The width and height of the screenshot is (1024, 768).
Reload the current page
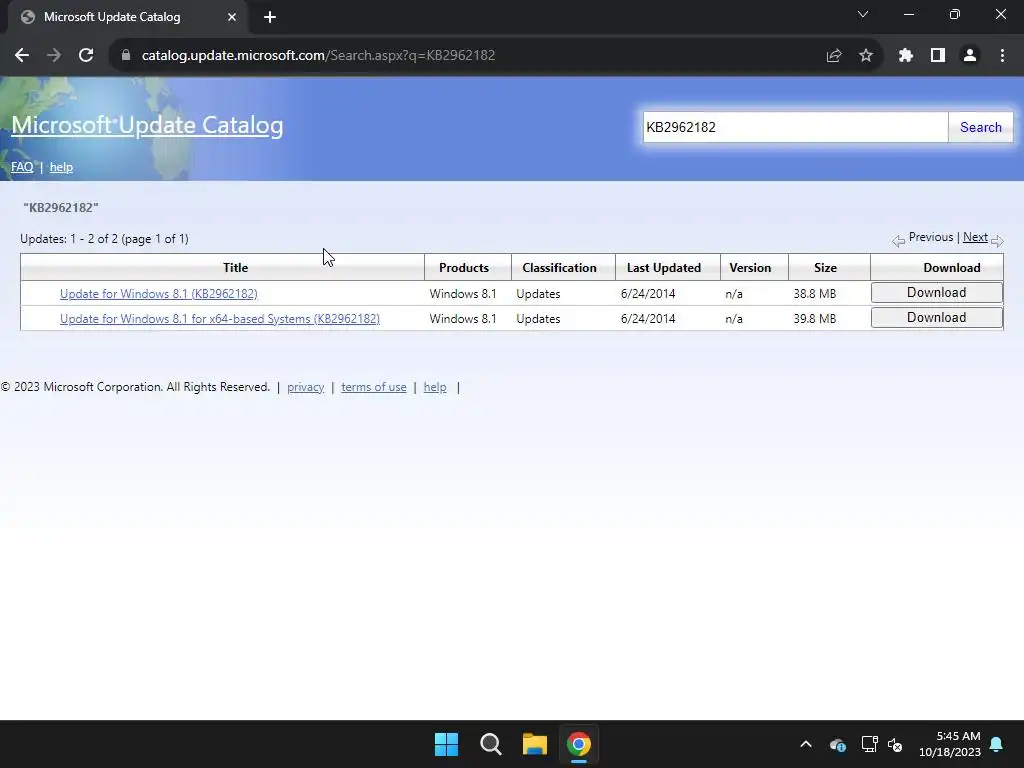click(86, 56)
